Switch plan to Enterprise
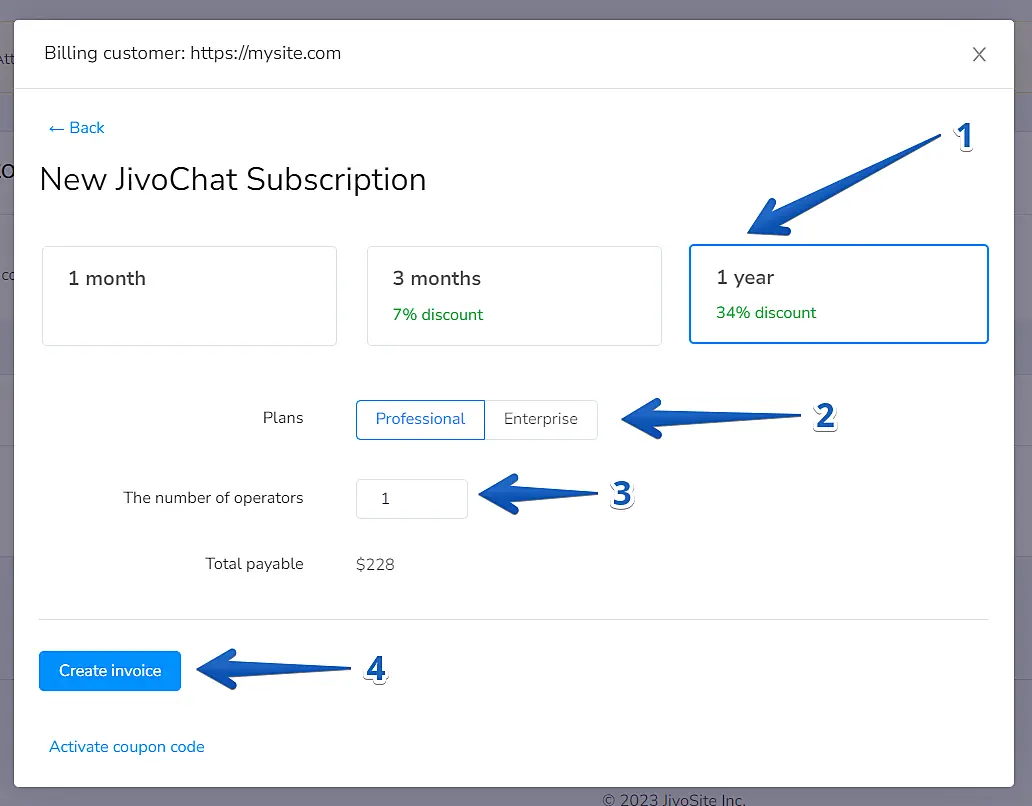1032x806 pixels. point(540,419)
